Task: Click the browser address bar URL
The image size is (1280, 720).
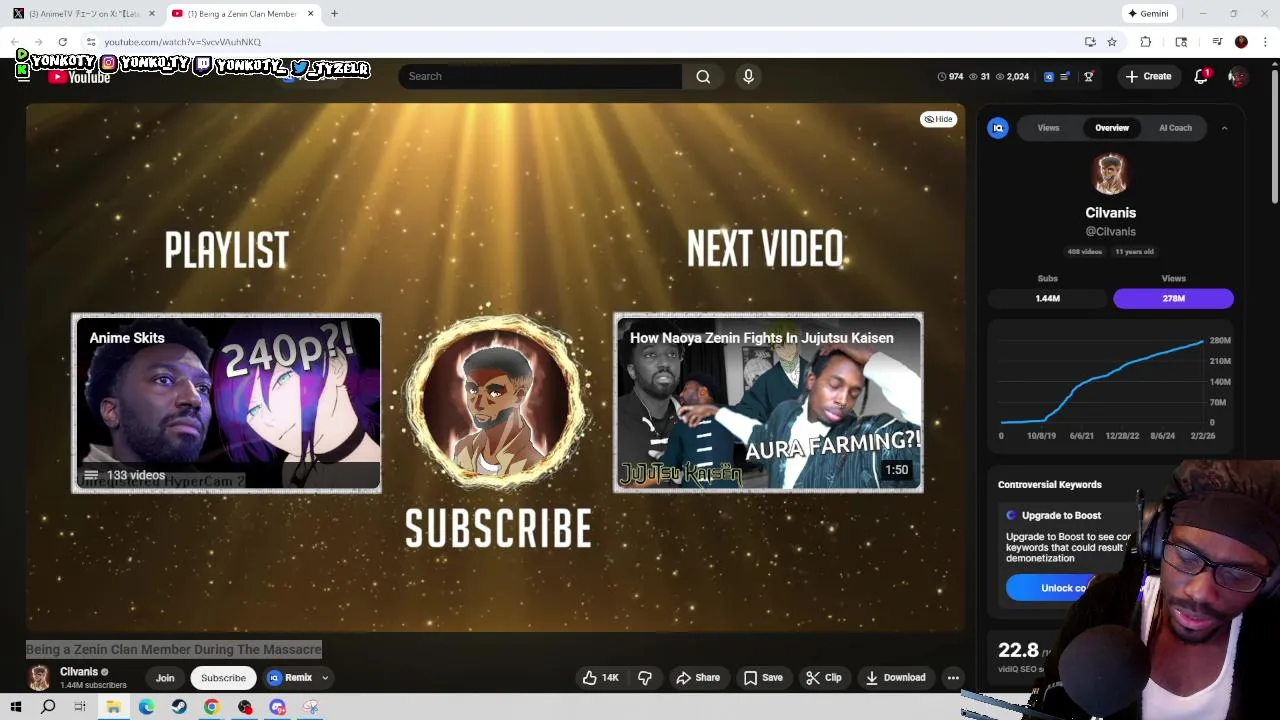Action: coord(183,42)
